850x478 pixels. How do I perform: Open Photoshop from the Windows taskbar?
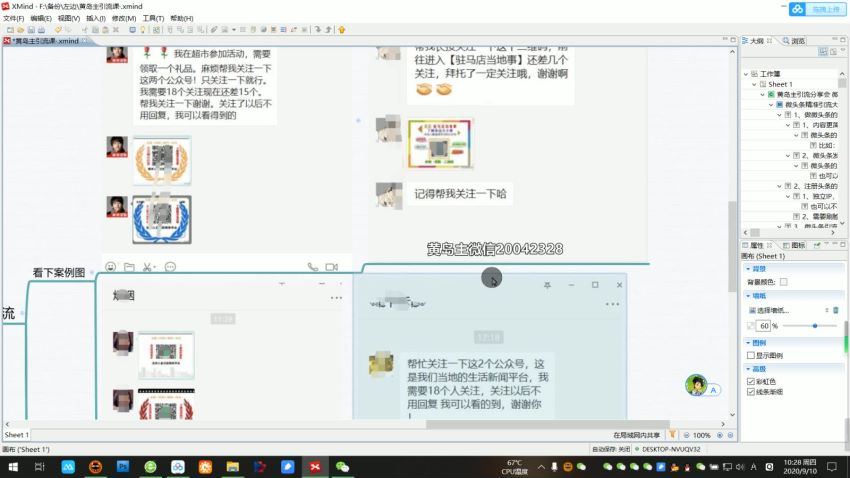tap(123, 467)
